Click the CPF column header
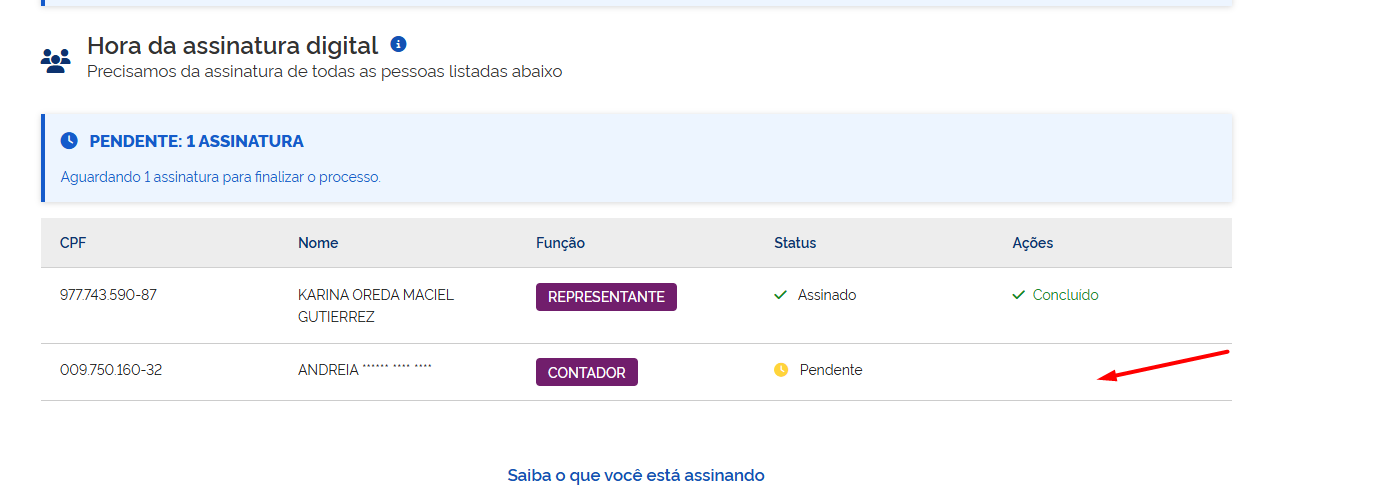The height and width of the screenshot is (495, 1377). [x=73, y=243]
